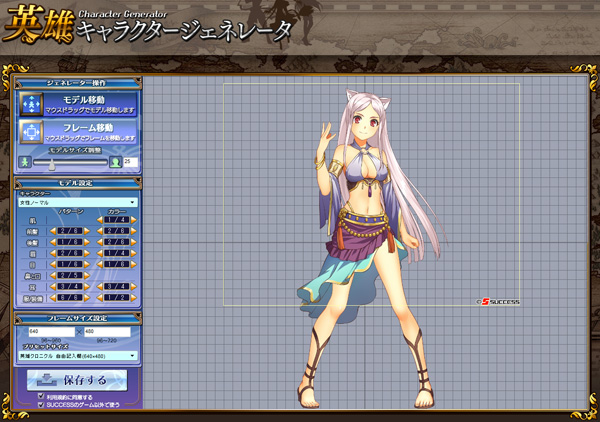Select next 目 (eye) color
Image resolution: width=600 pixels, height=422 pixels.
pyautogui.click(x=134, y=264)
